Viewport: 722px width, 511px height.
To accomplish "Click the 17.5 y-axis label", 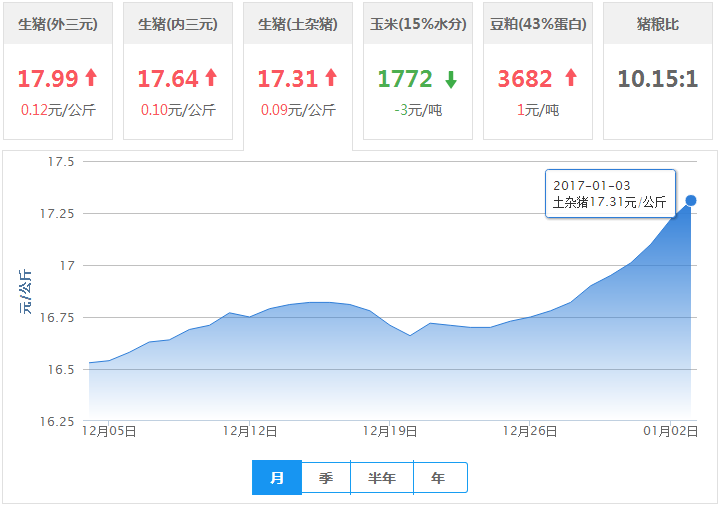I will 61,162.
